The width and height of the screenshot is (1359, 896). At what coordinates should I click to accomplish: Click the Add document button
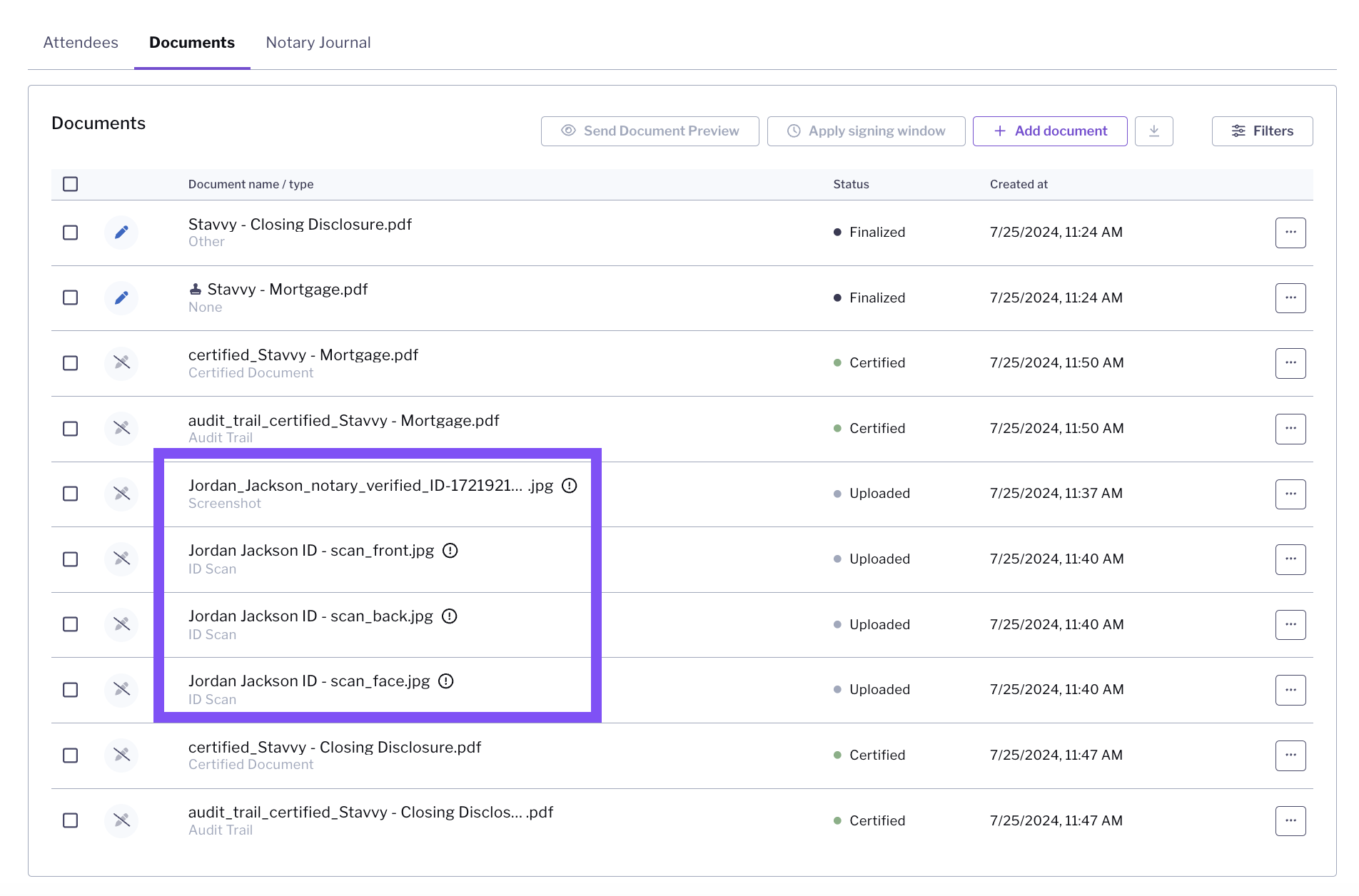[1050, 131]
